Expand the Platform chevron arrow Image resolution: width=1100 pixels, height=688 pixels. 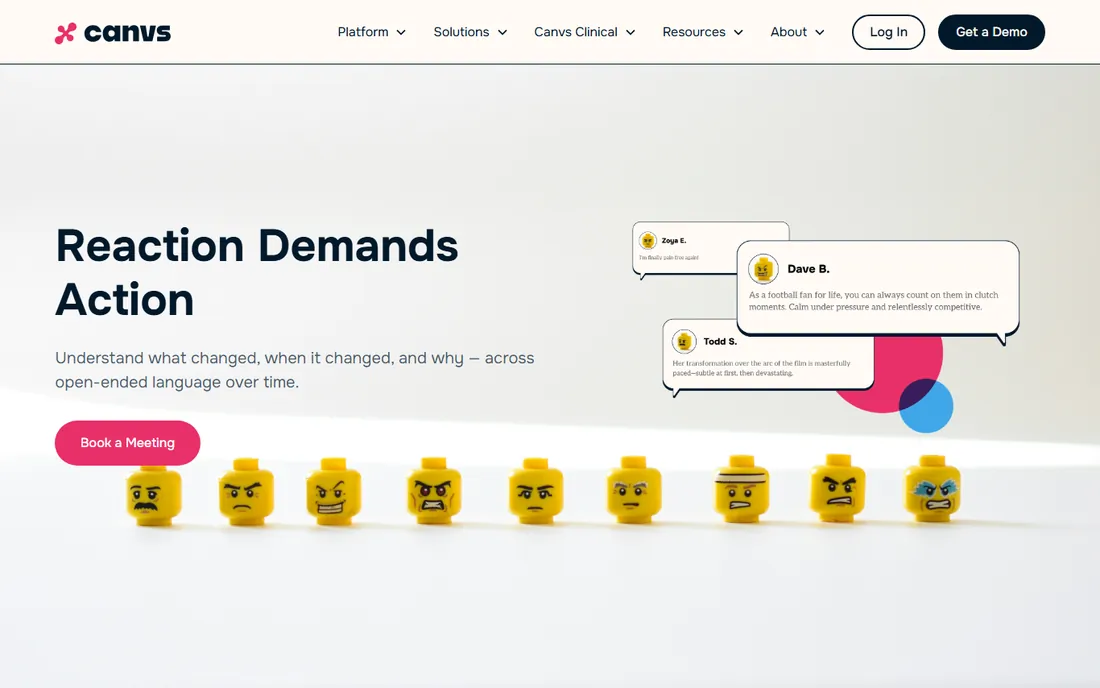coord(401,32)
